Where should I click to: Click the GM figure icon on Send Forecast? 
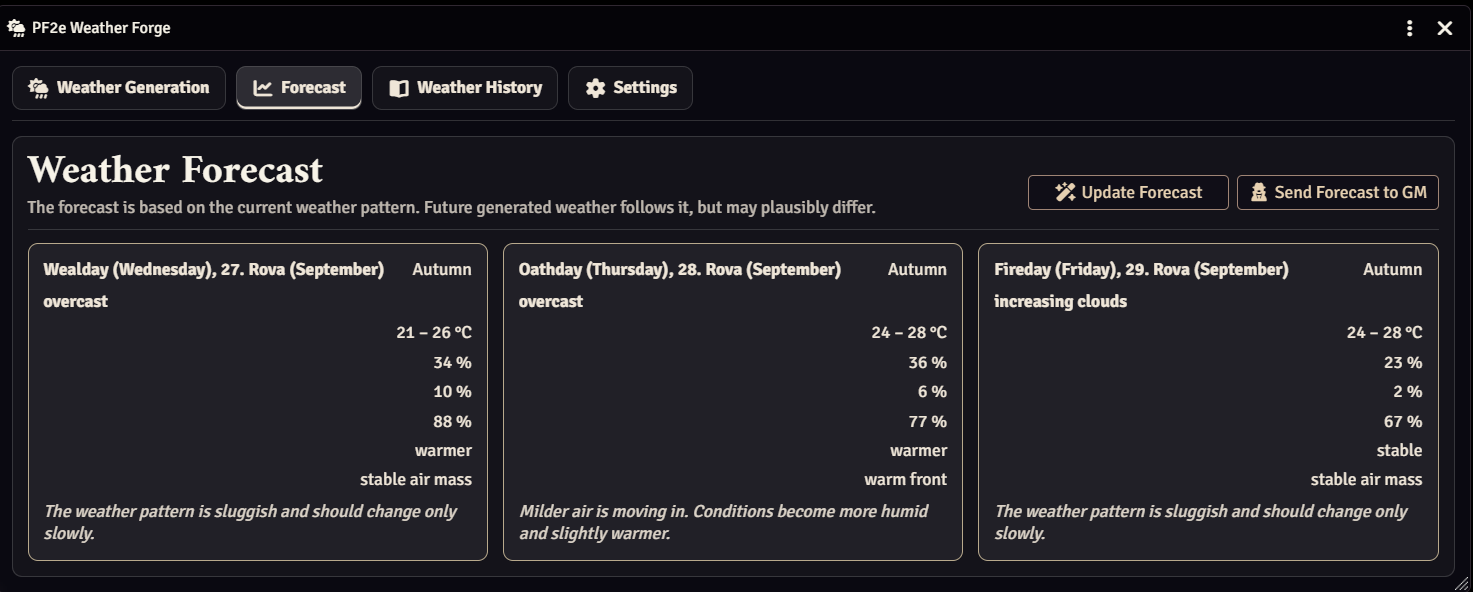pos(1258,192)
